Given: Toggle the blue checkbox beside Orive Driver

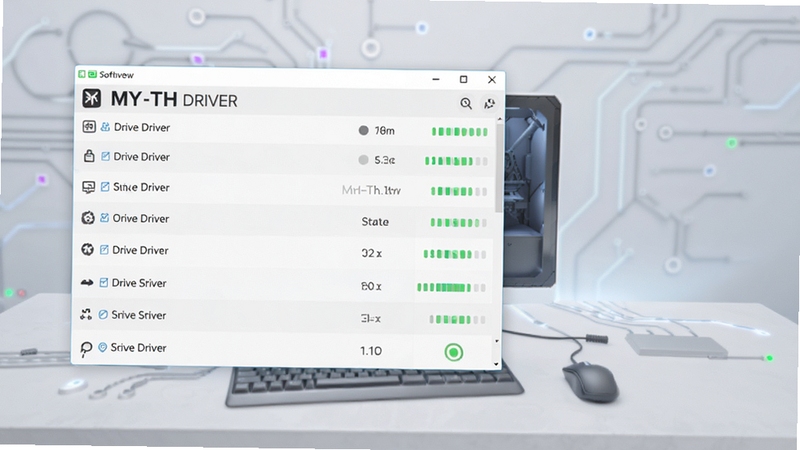Looking at the screenshot, I should (104, 218).
